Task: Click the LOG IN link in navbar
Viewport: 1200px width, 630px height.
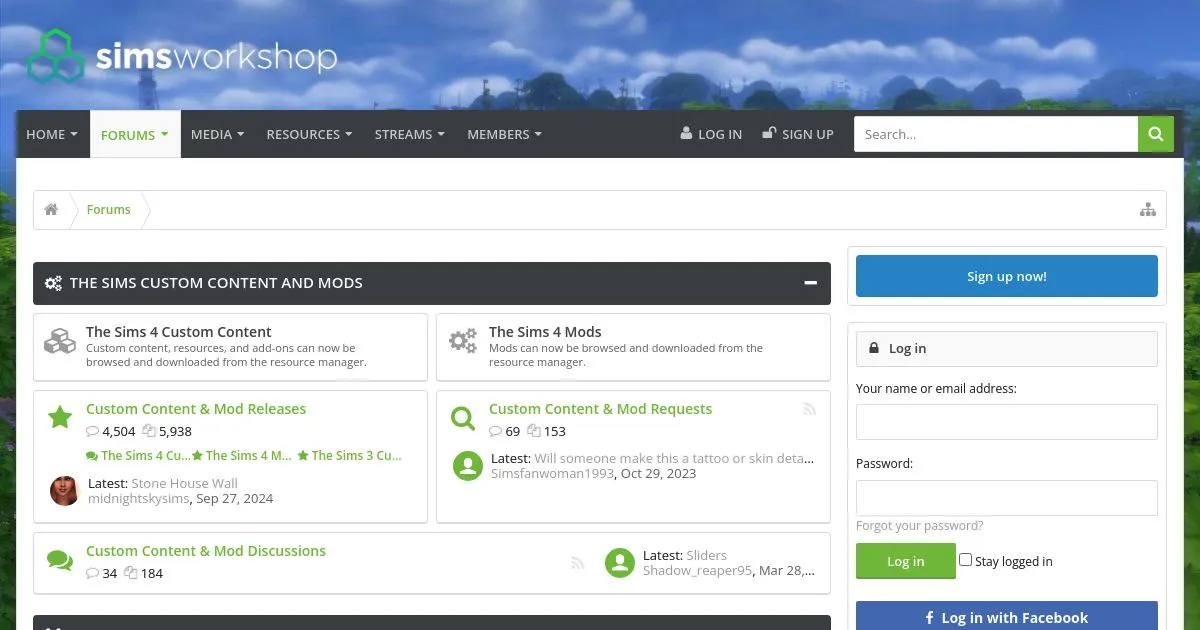Action: click(x=711, y=134)
